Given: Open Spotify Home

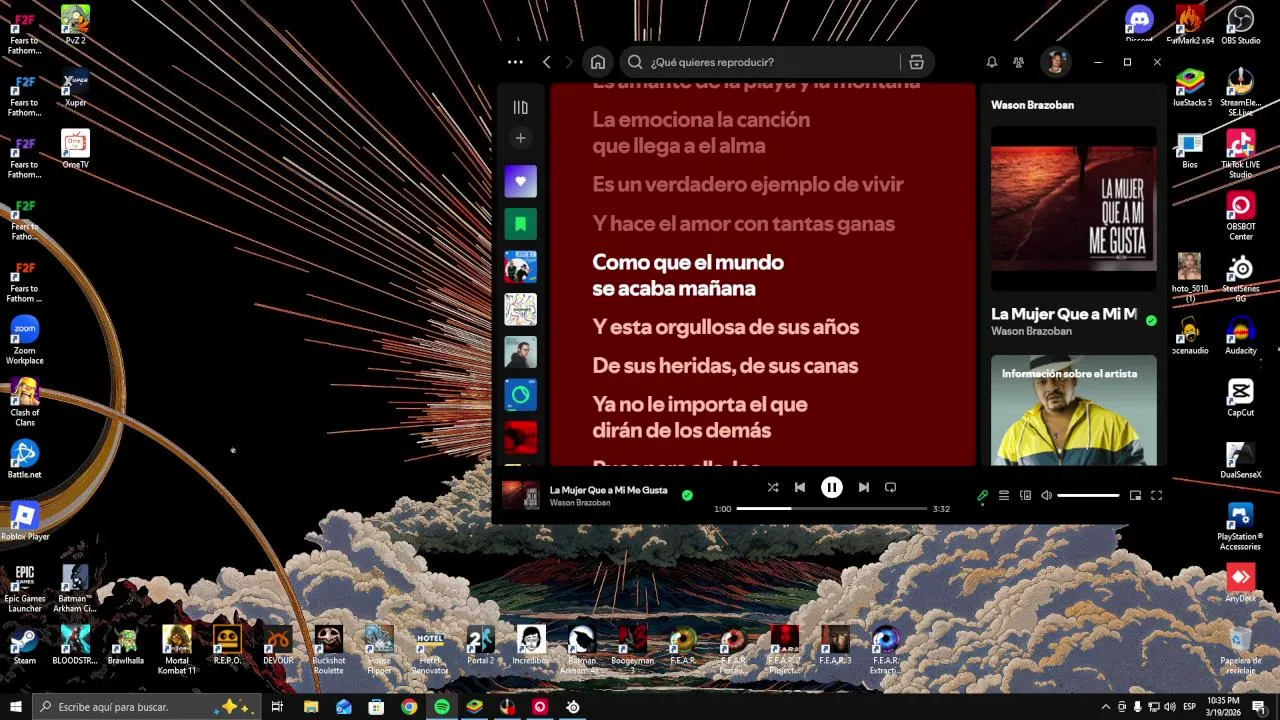Looking at the screenshot, I should tap(598, 62).
